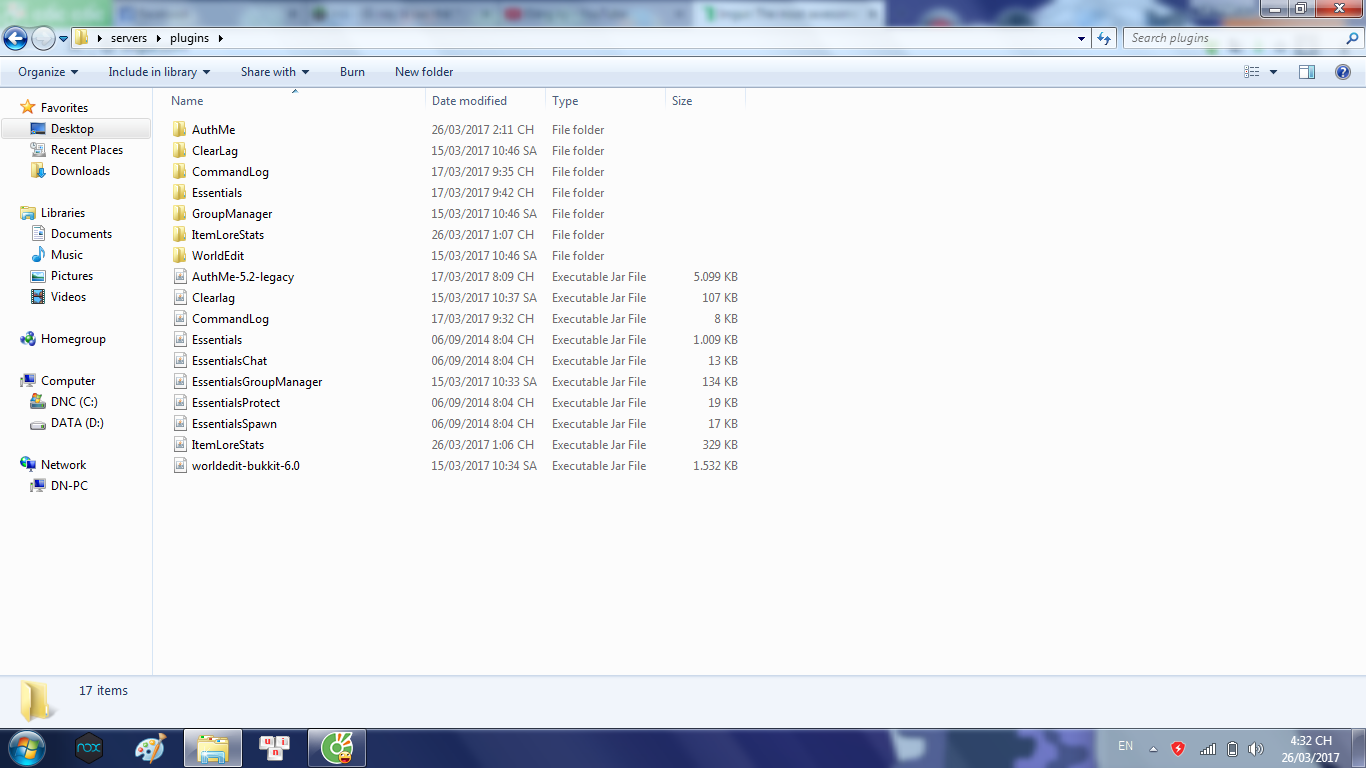Select the CommandLog folder icon

click(x=180, y=172)
